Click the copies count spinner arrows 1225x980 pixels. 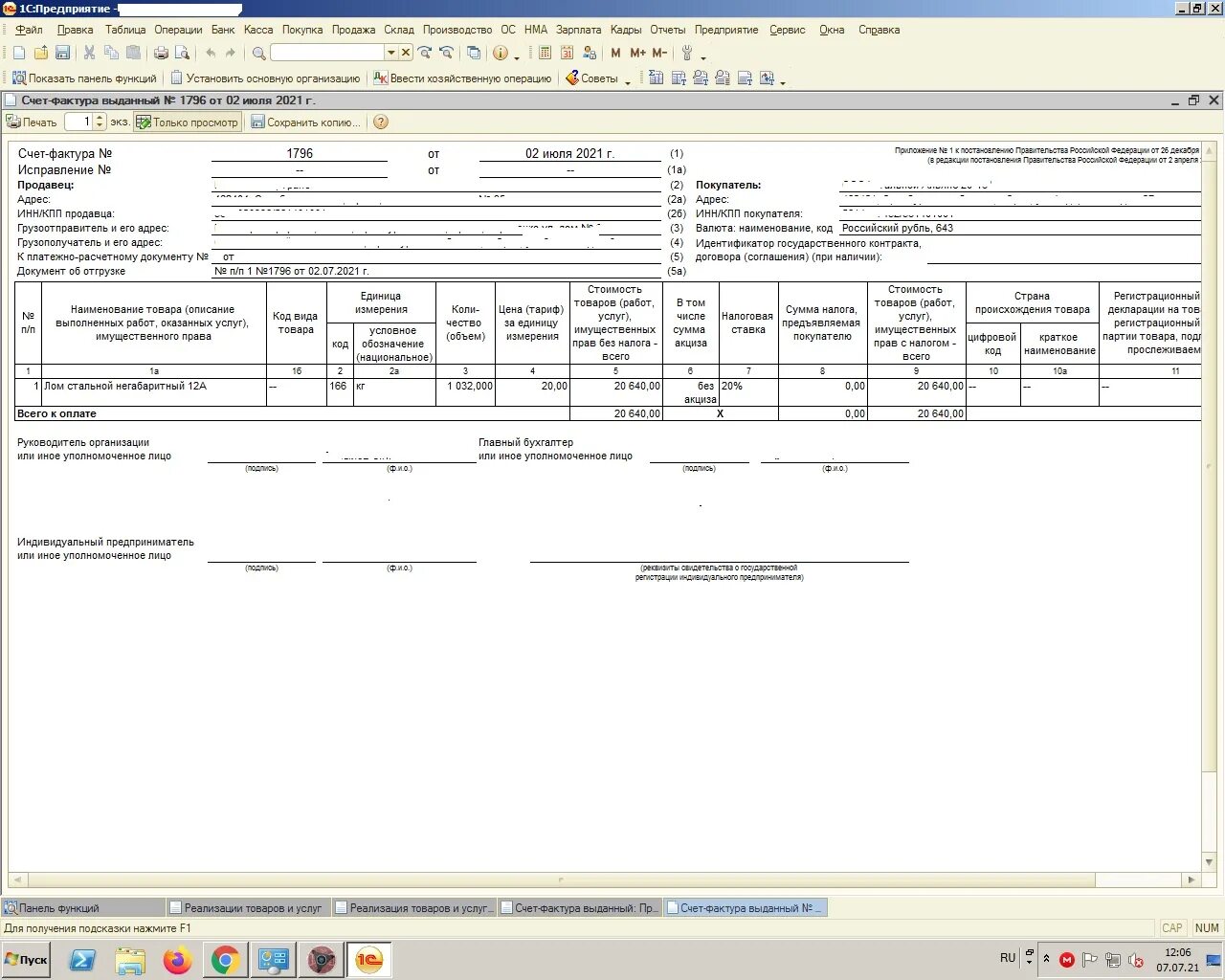(100, 122)
